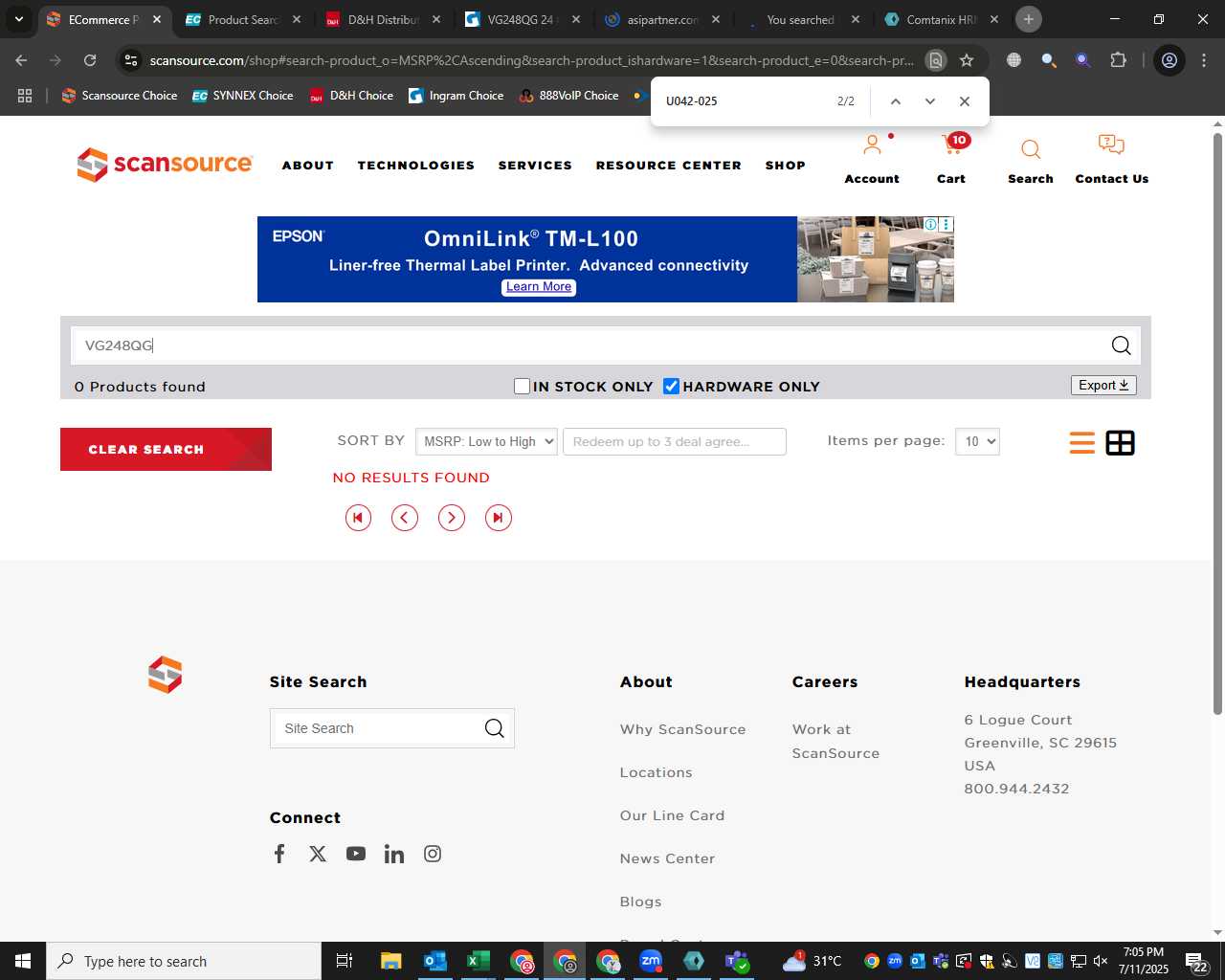
Task: Switch to the Comtanix HRI tab
Action: coord(940,19)
